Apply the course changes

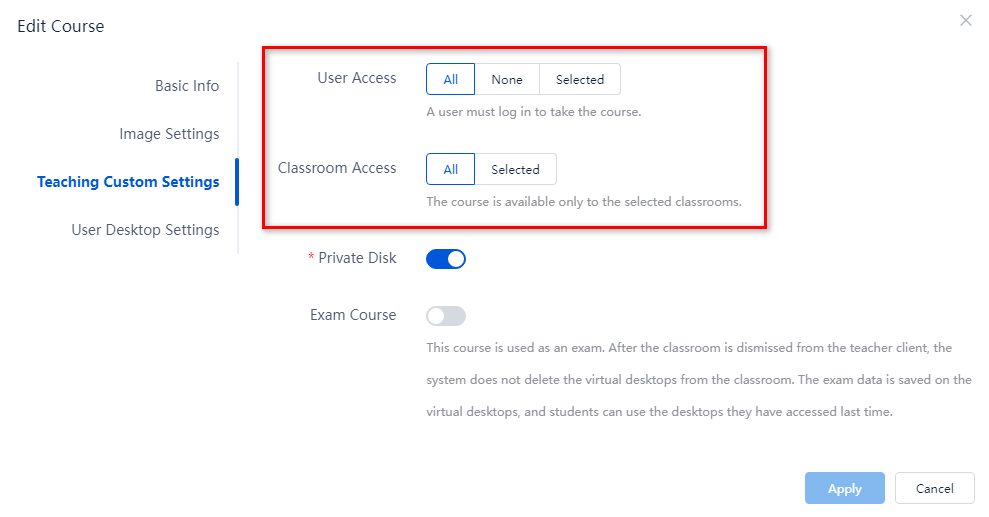click(845, 488)
